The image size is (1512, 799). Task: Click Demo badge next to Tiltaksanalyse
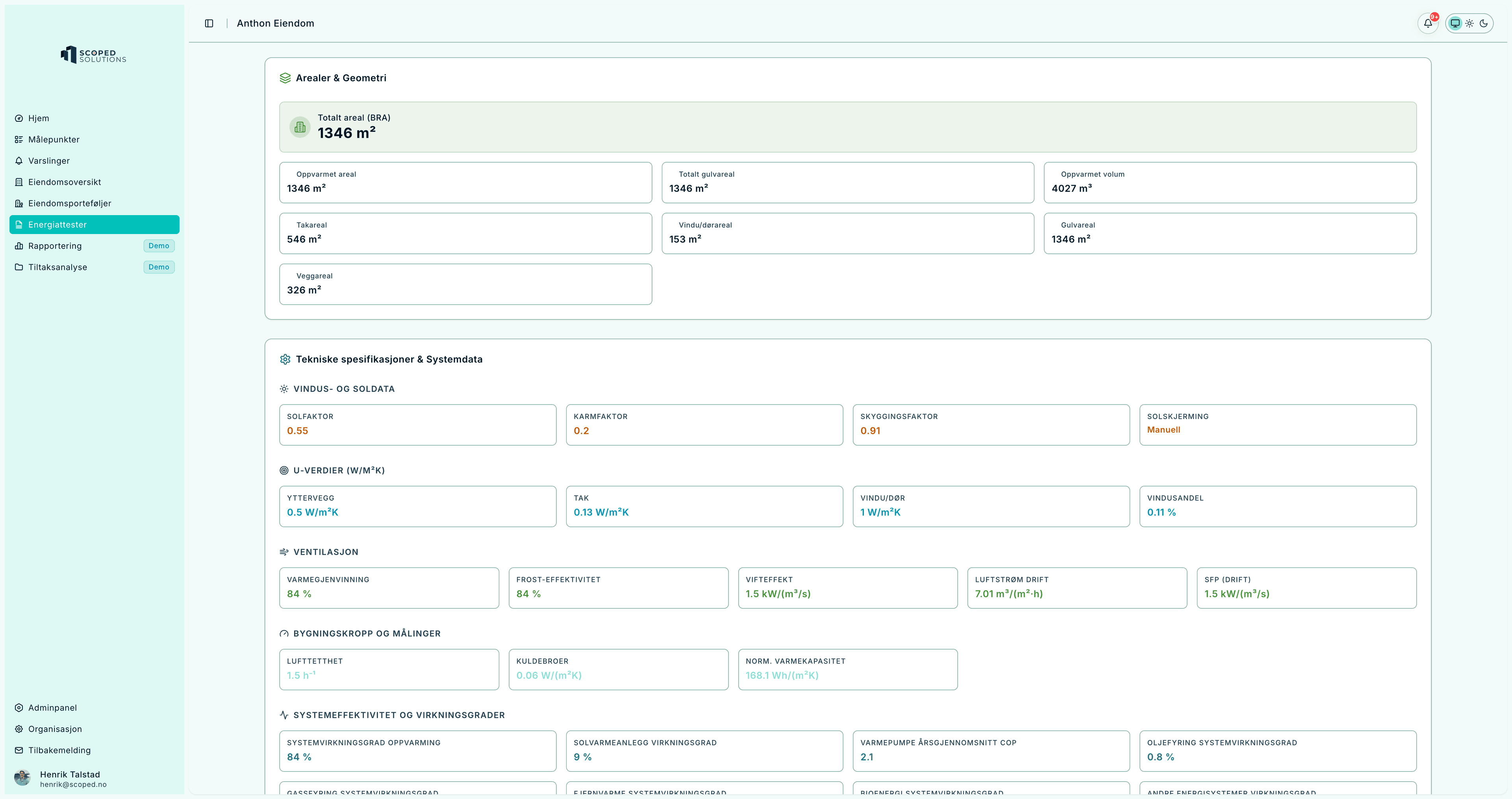(158, 267)
